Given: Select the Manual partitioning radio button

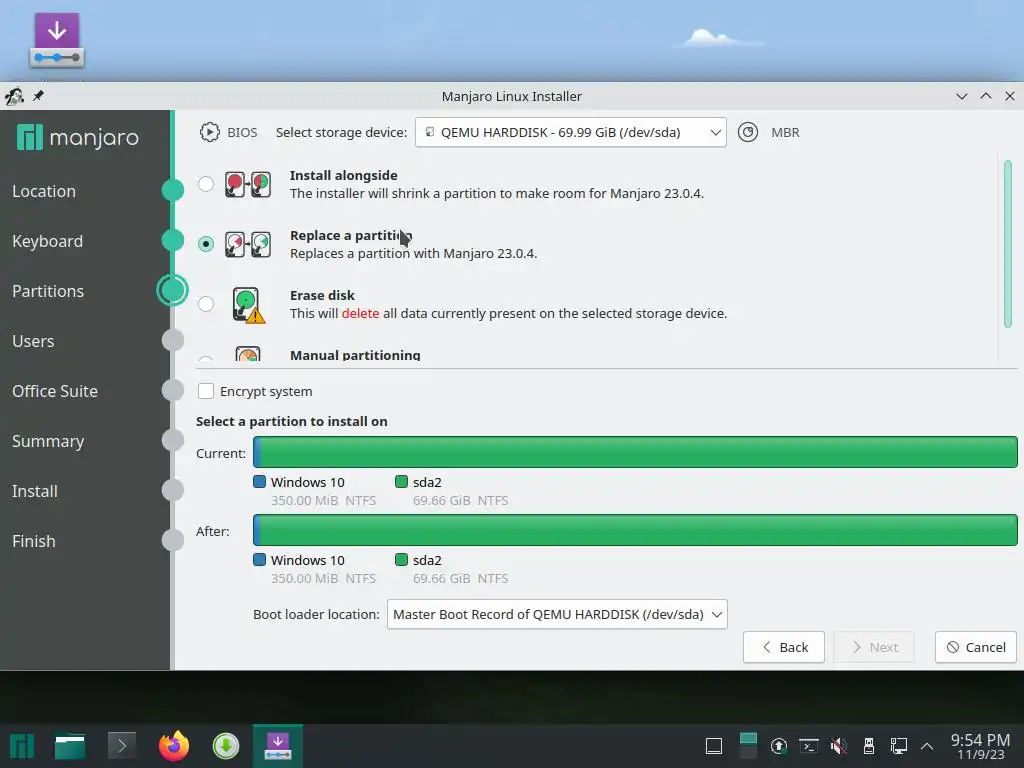Looking at the screenshot, I should click(x=206, y=359).
